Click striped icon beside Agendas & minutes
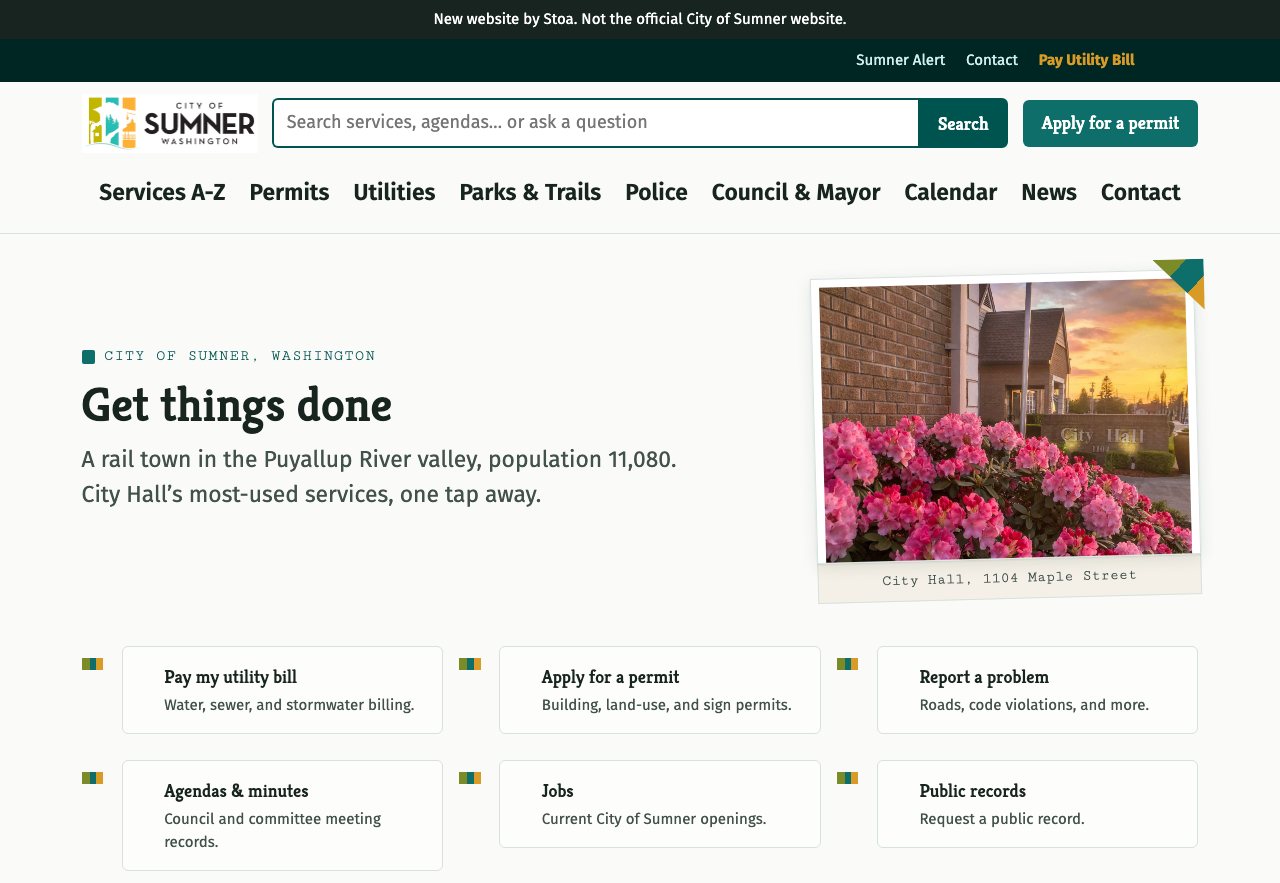1280x883 pixels. tap(92, 778)
